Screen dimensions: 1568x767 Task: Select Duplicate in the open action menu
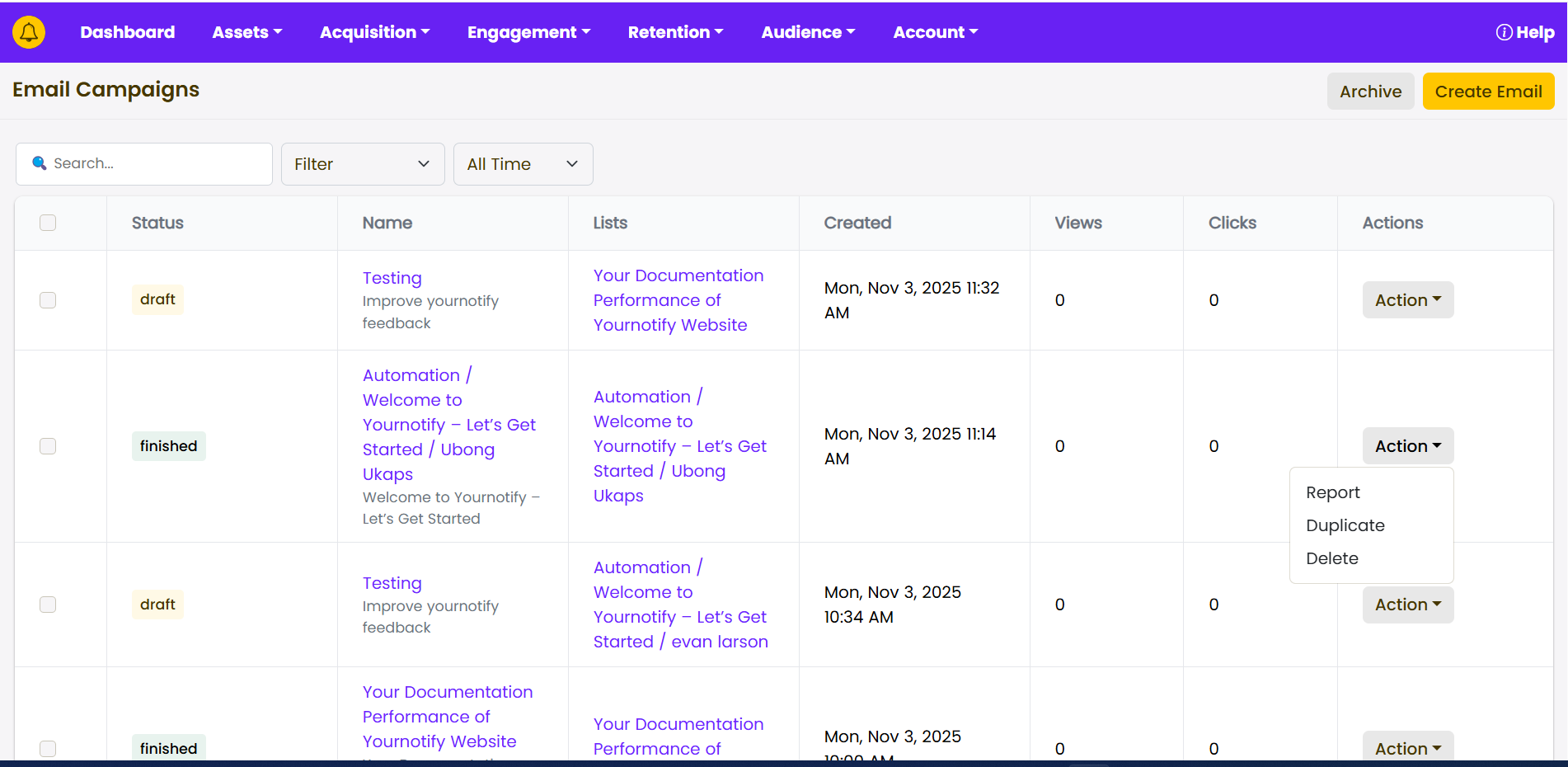(x=1345, y=525)
